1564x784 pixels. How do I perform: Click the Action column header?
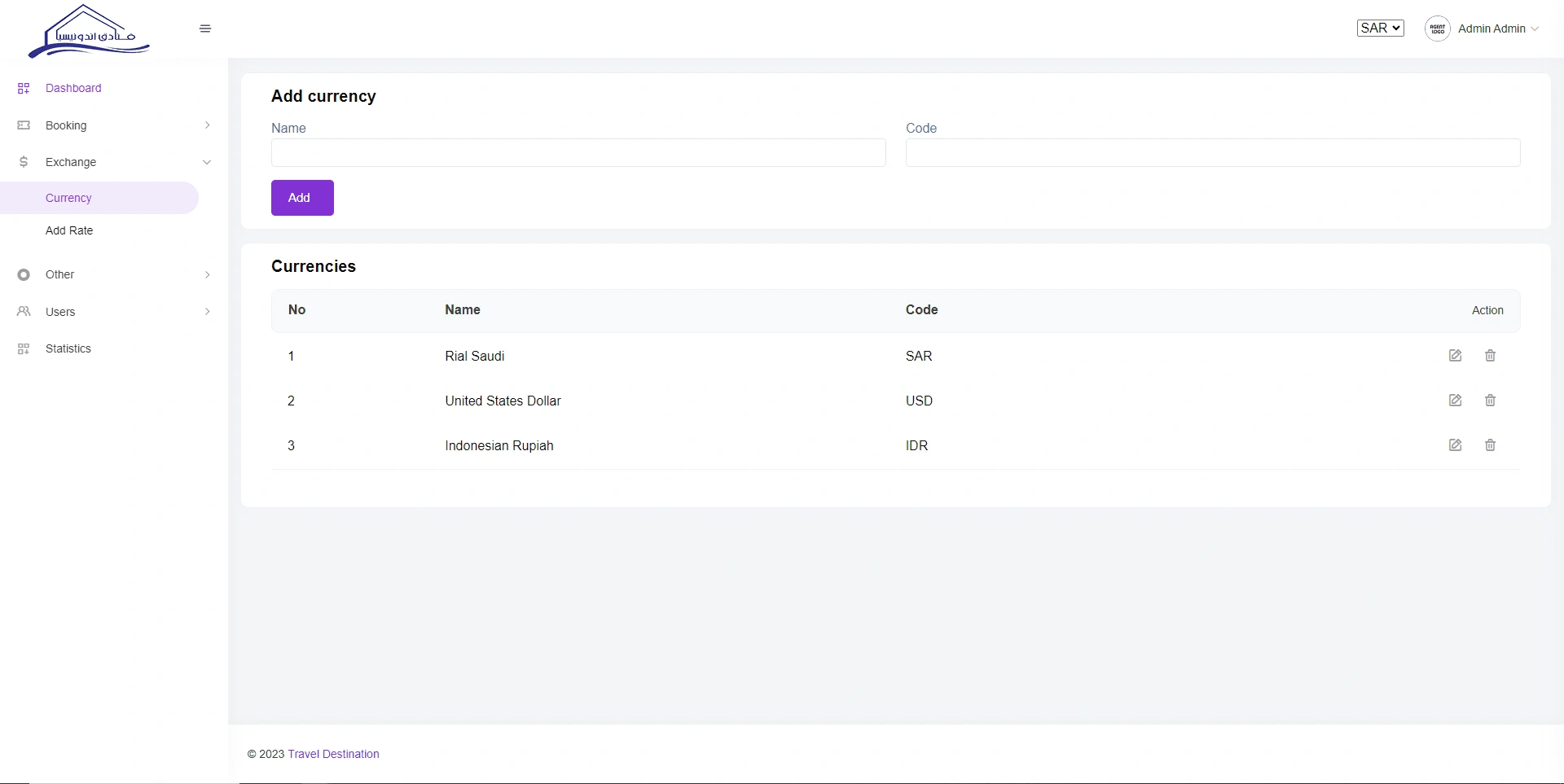(x=1487, y=310)
